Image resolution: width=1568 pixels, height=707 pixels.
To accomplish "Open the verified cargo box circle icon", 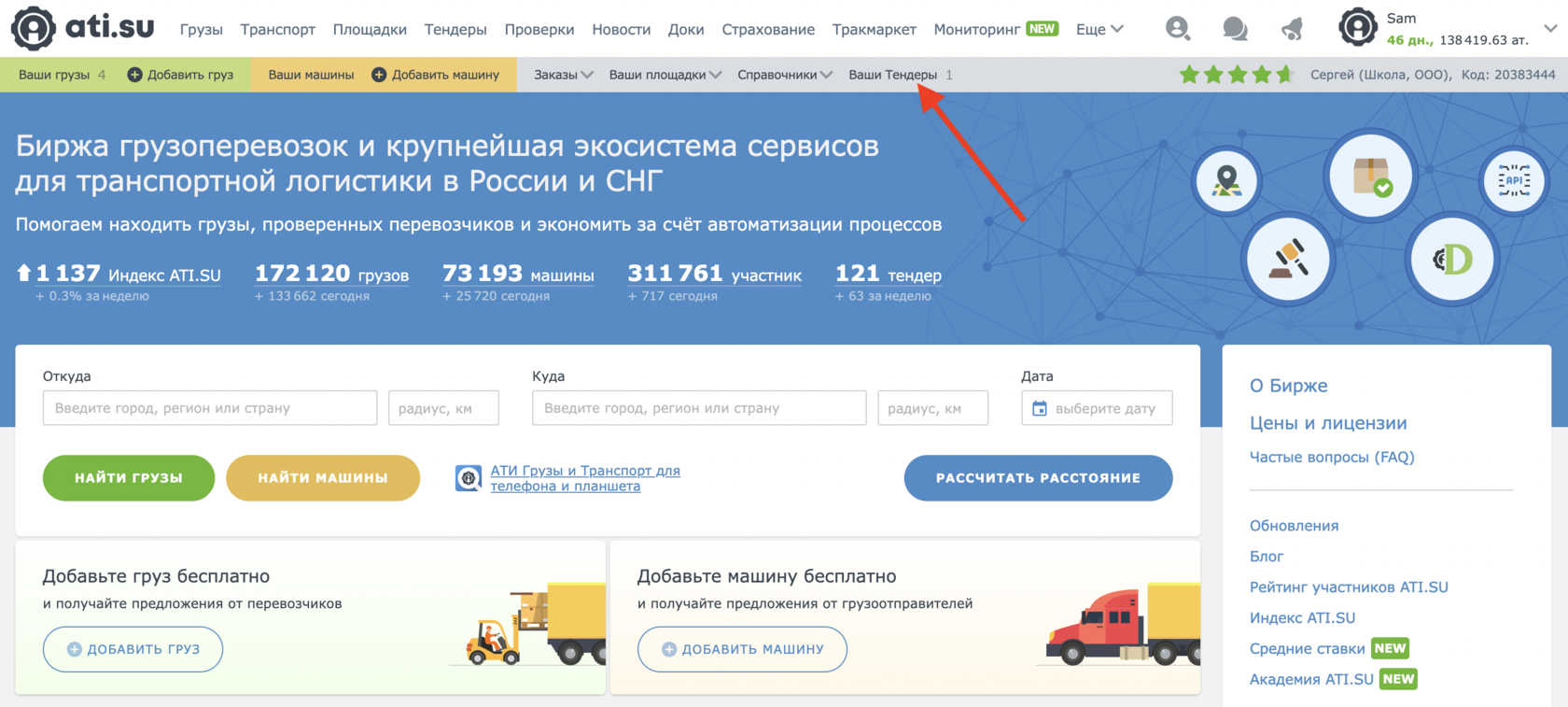I will point(1370,176).
